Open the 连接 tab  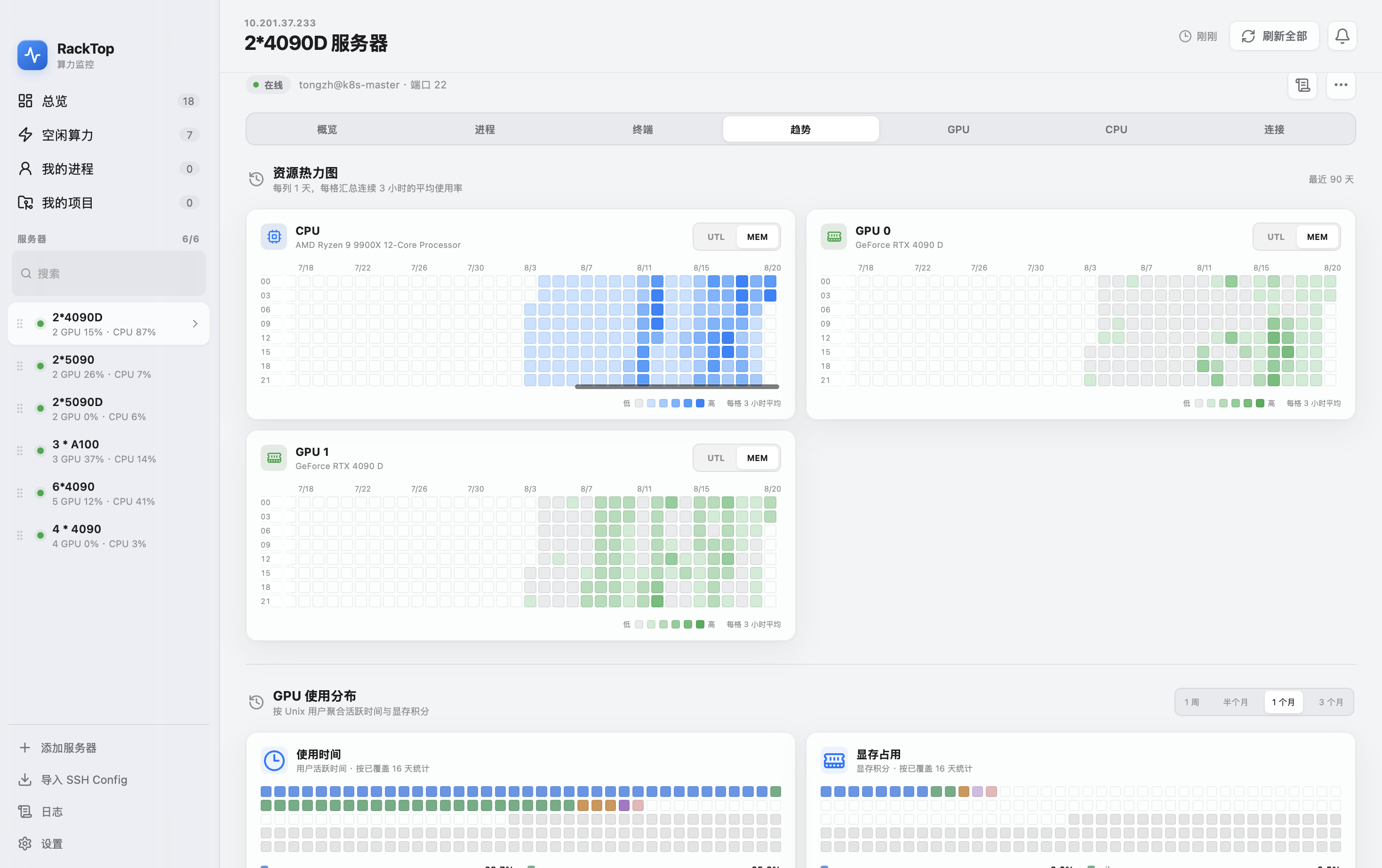click(x=1274, y=129)
